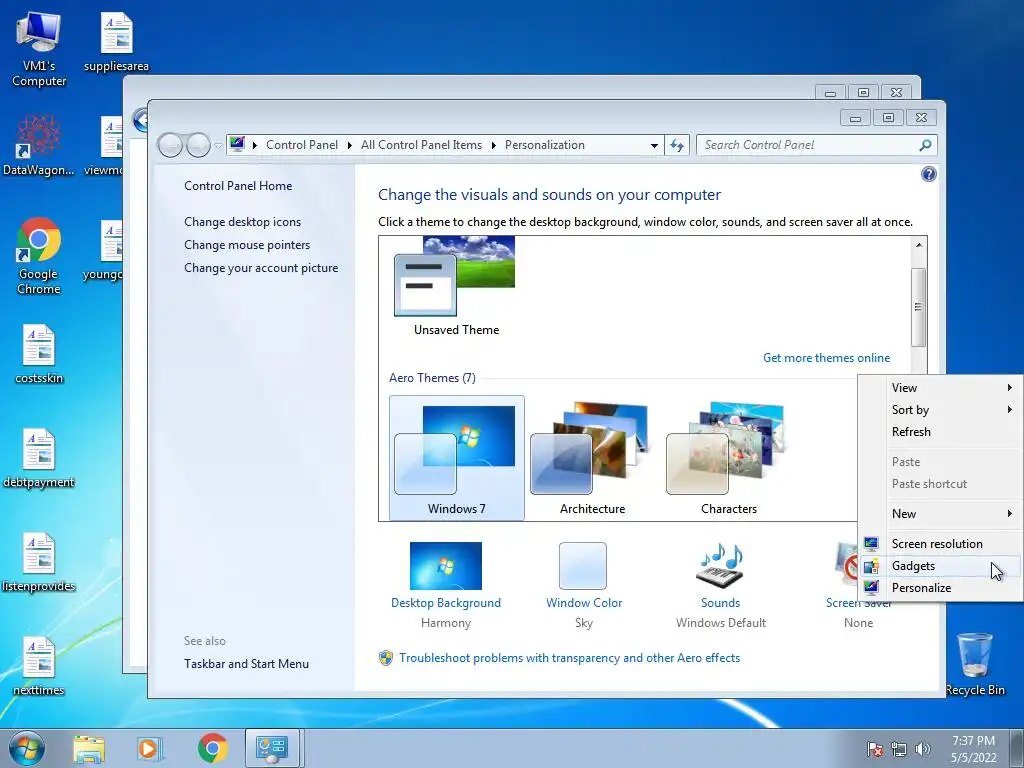Expand the New submenu
This screenshot has width=1024, height=768.
coord(940,513)
